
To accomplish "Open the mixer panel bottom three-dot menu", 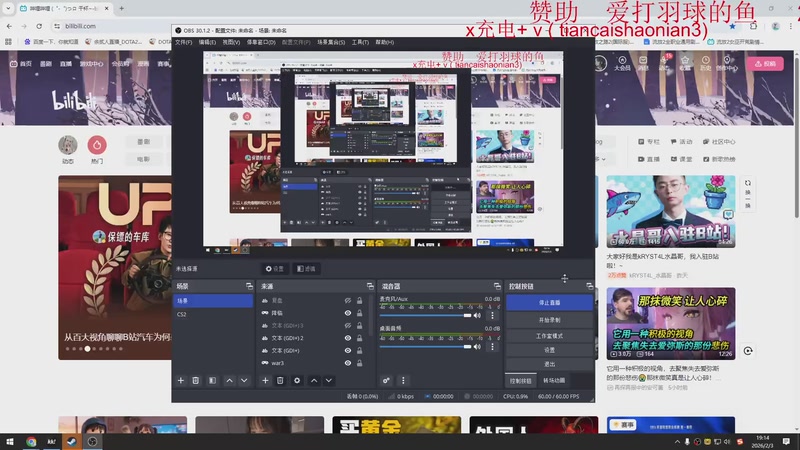I will coord(403,381).
